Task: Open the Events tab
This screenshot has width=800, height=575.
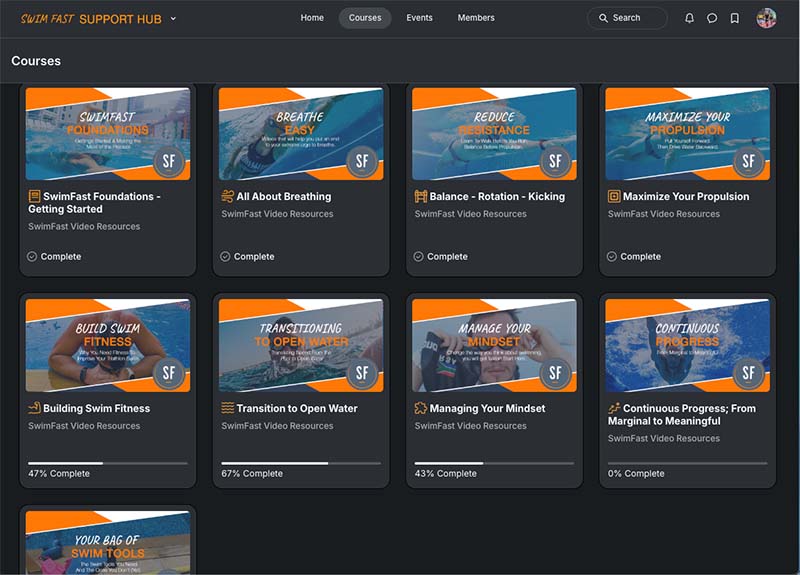Action: pyautogui.click(x=419, y=18)
